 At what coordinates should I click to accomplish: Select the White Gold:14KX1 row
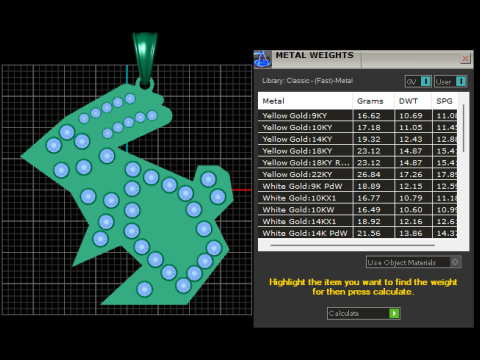pyautogui.click(x=357, y=221)
